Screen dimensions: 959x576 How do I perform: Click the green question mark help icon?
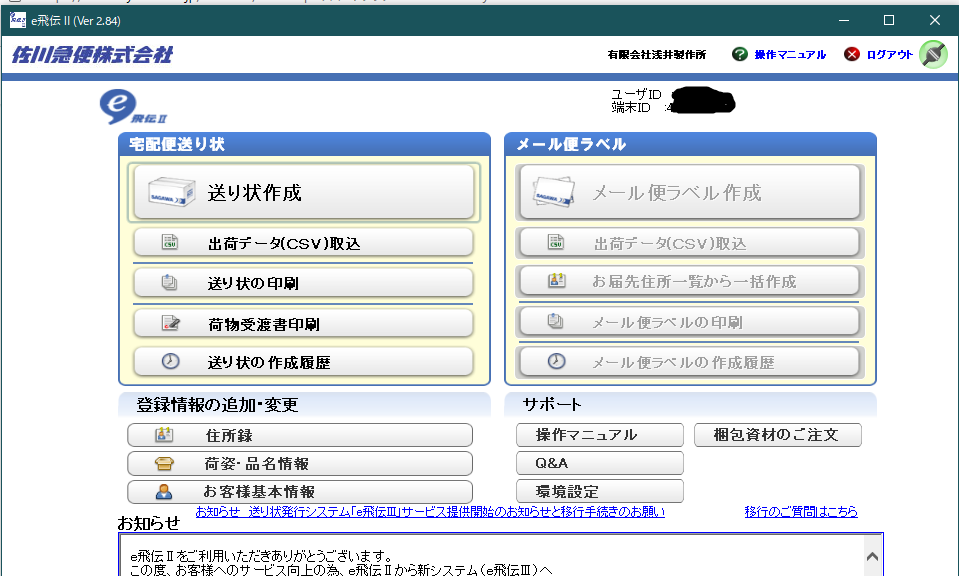[740, 54]
